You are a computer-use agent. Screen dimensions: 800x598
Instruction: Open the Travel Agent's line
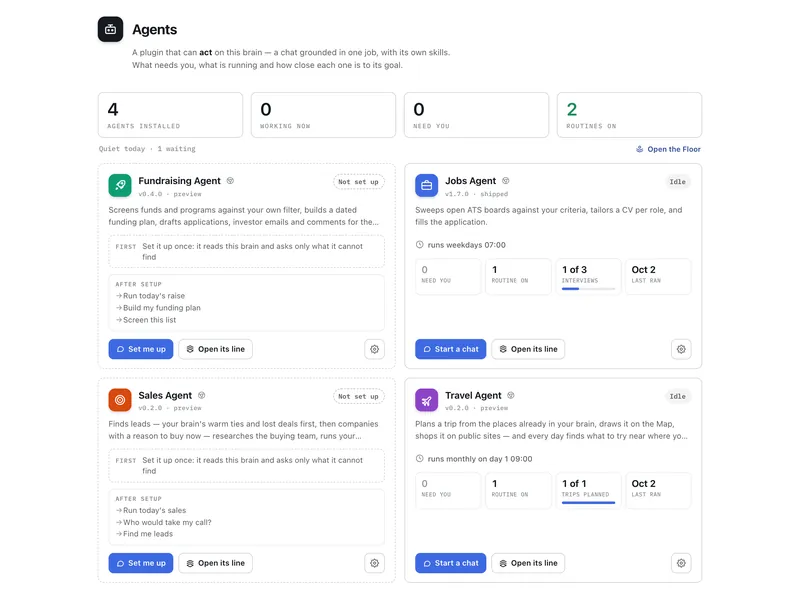point(528,563)
